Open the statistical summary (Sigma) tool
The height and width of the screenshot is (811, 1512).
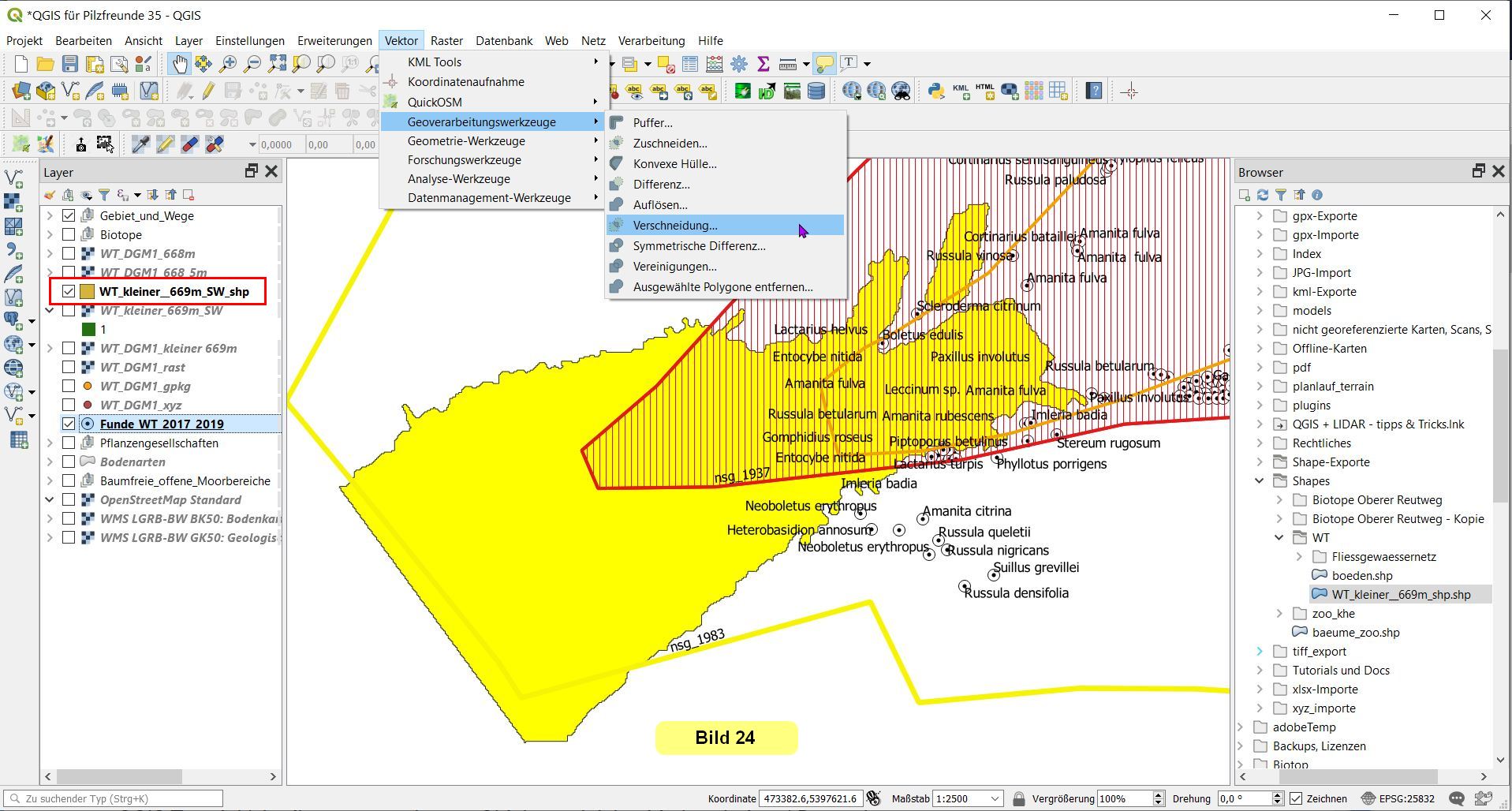coord(763,64)
